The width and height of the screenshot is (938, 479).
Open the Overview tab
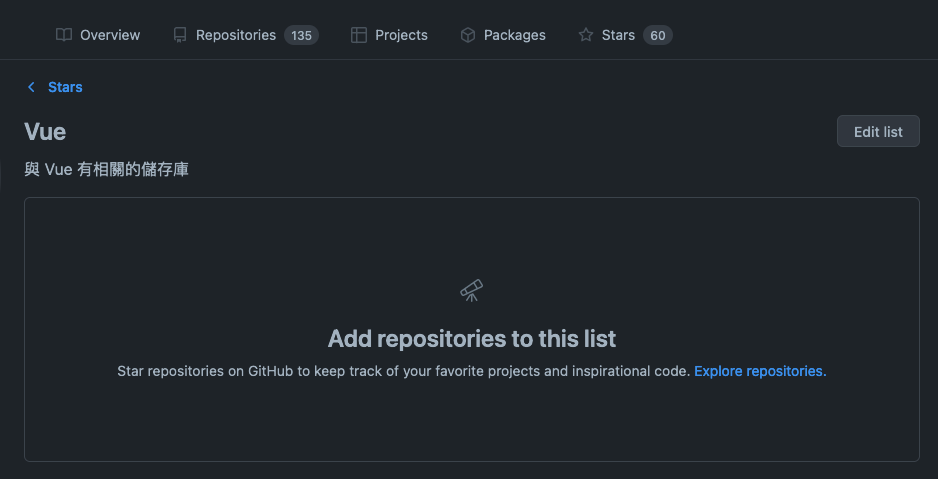tap(110, 35)
